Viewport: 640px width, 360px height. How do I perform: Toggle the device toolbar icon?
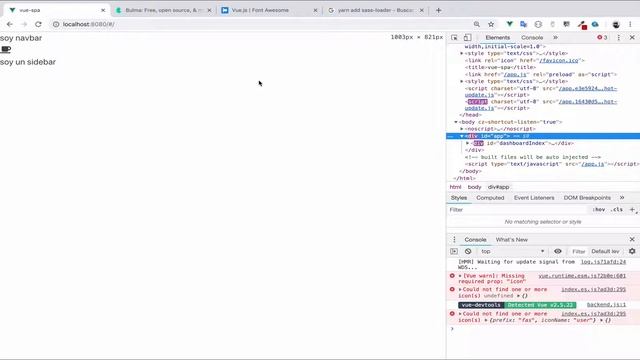click(x=467, y=38)
